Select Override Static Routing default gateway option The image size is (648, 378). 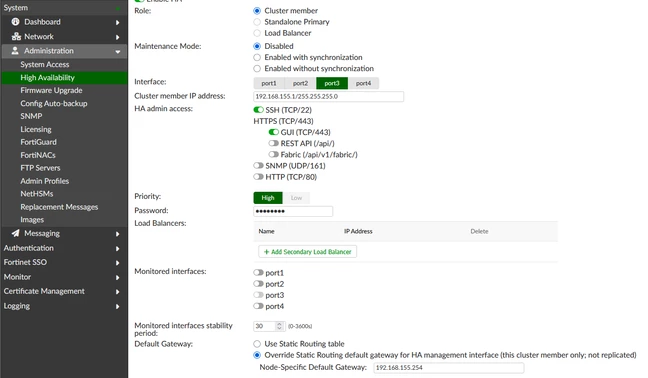pyautogui.click(x=257, y=355)
